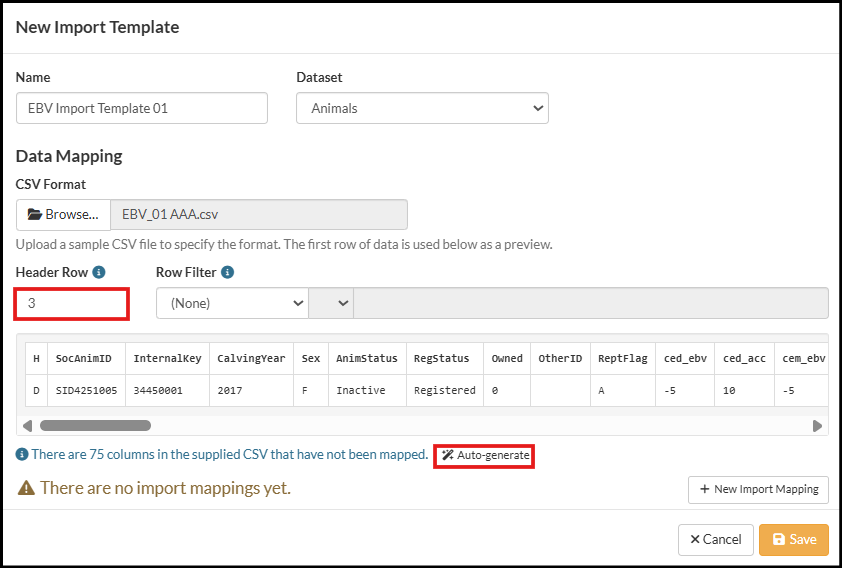
Task: Click the right arrow of preview scrollbar
Action: coord(817,425)
